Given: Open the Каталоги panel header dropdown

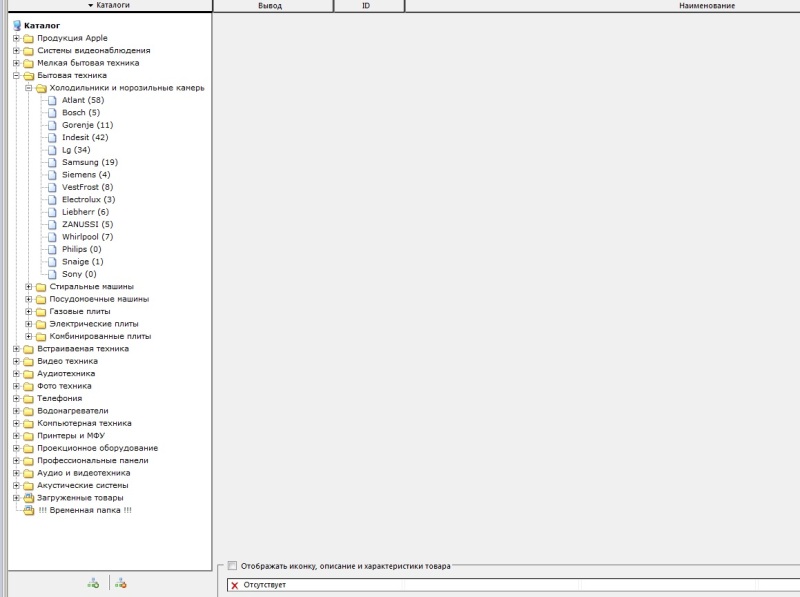Looking at the screenshot, I should pyautogui.click(x=109, y=5).
